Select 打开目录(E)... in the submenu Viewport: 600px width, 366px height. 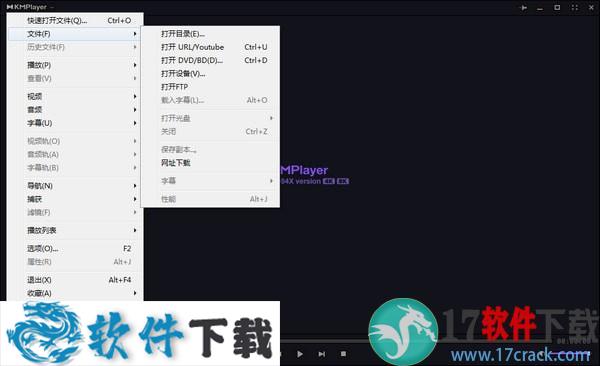pyautogui.click(x=210, y=34)
